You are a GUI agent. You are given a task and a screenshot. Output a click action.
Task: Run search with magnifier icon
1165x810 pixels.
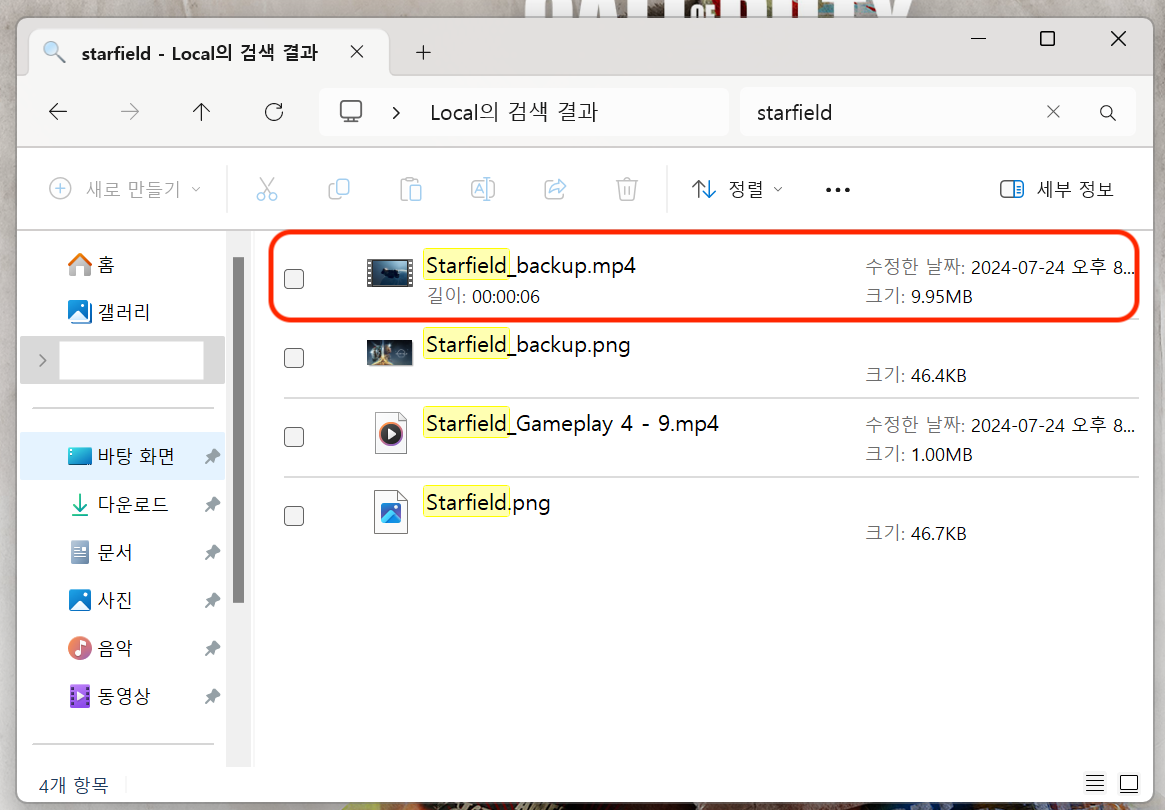tap(1108, 113)
